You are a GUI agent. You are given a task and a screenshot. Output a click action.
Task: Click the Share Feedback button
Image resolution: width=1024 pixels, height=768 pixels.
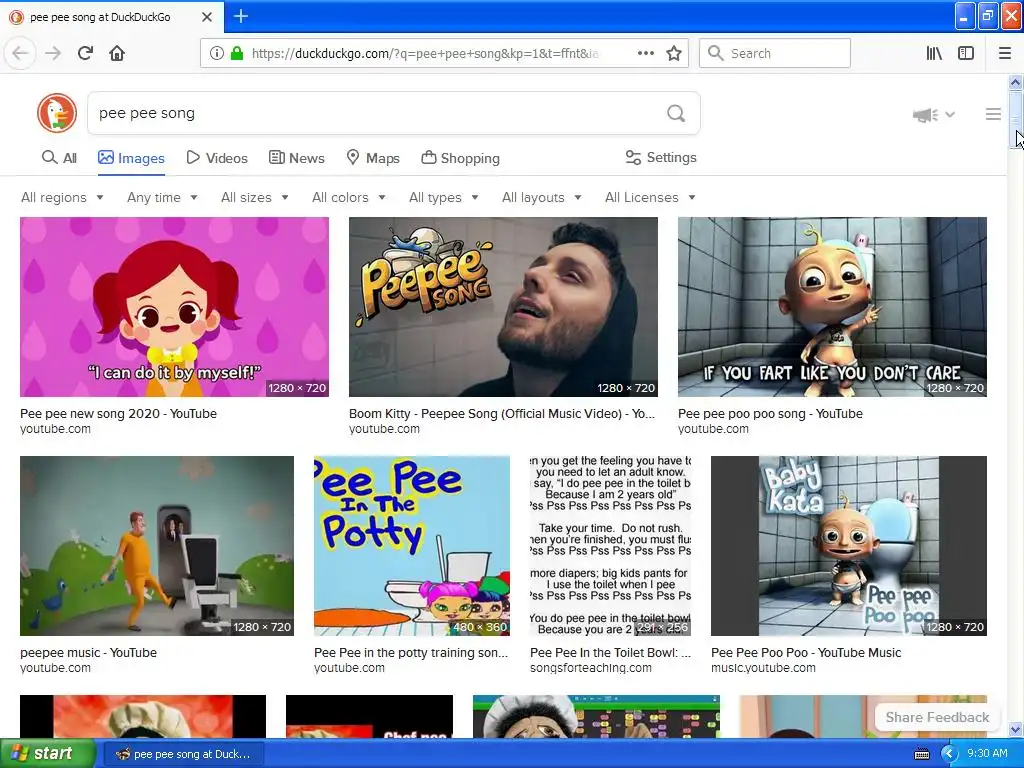click(x=937, y=717)
